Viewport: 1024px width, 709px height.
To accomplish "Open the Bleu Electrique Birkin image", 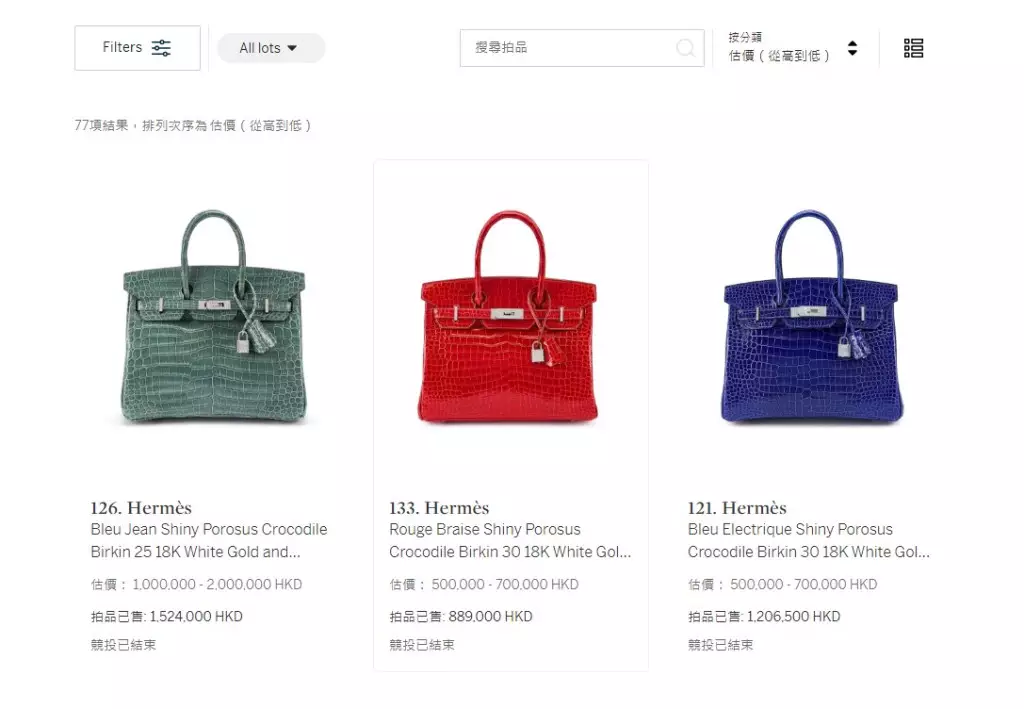I will pyautogui.click(x=812, y=317).
